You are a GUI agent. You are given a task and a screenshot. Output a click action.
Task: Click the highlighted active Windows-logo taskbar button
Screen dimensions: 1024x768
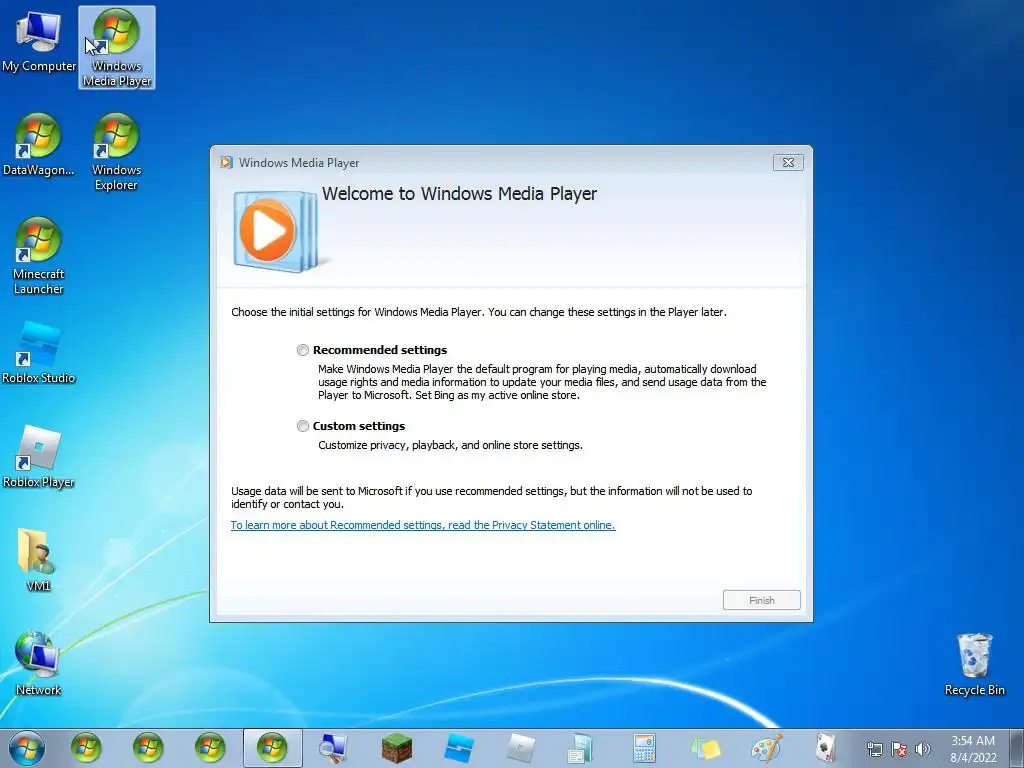(x=272, y=748)
